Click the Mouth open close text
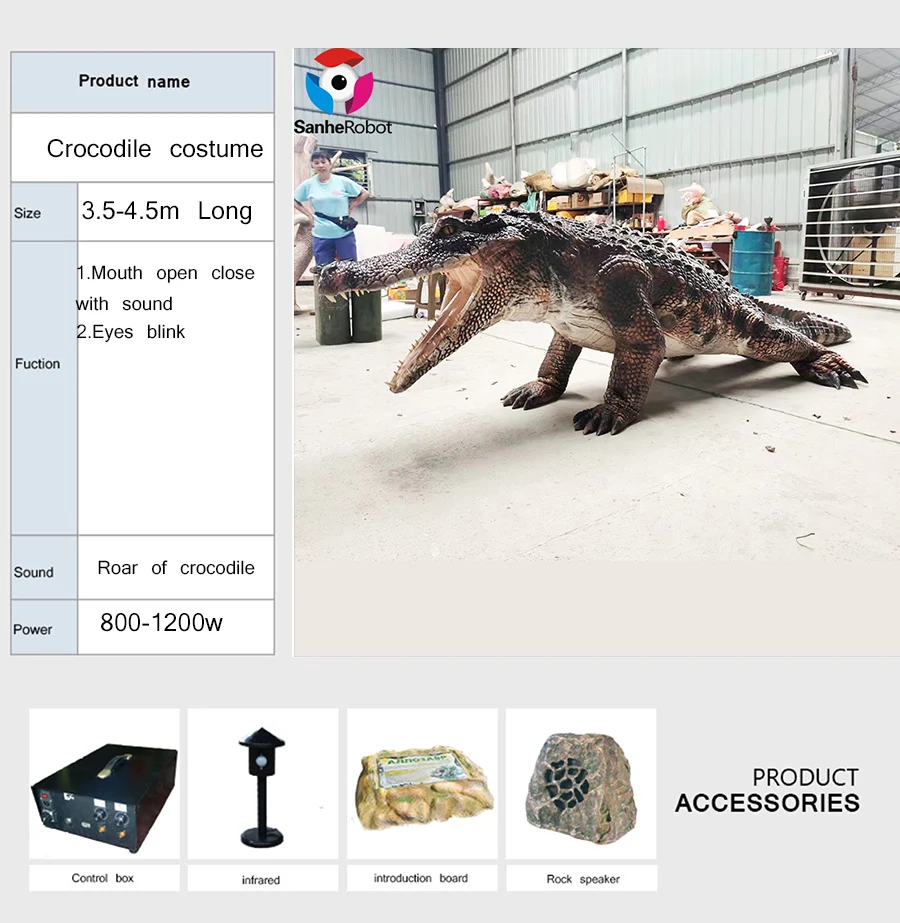The image size is (900, 923). tap(166, 272)
